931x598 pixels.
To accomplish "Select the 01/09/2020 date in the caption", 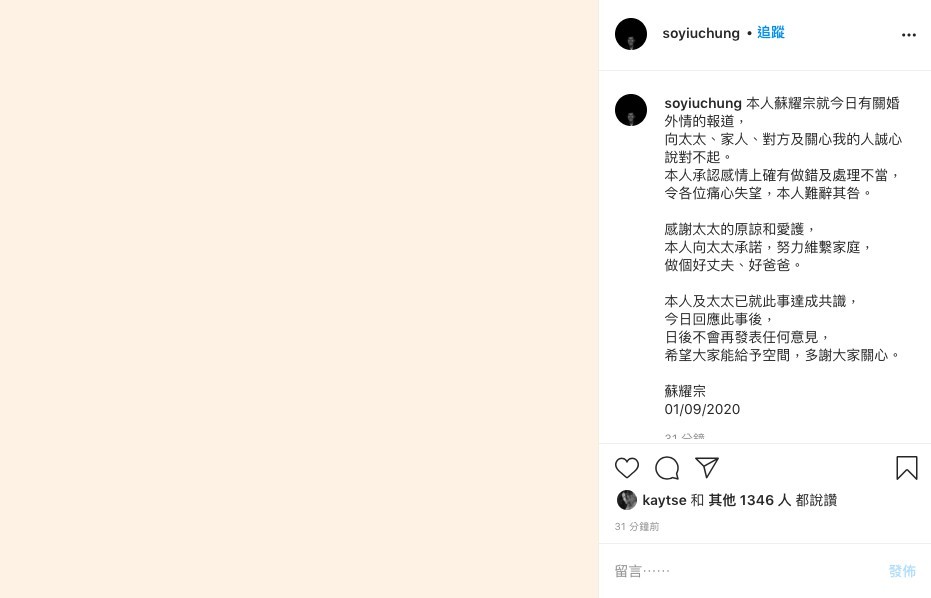I will (702, 409).
